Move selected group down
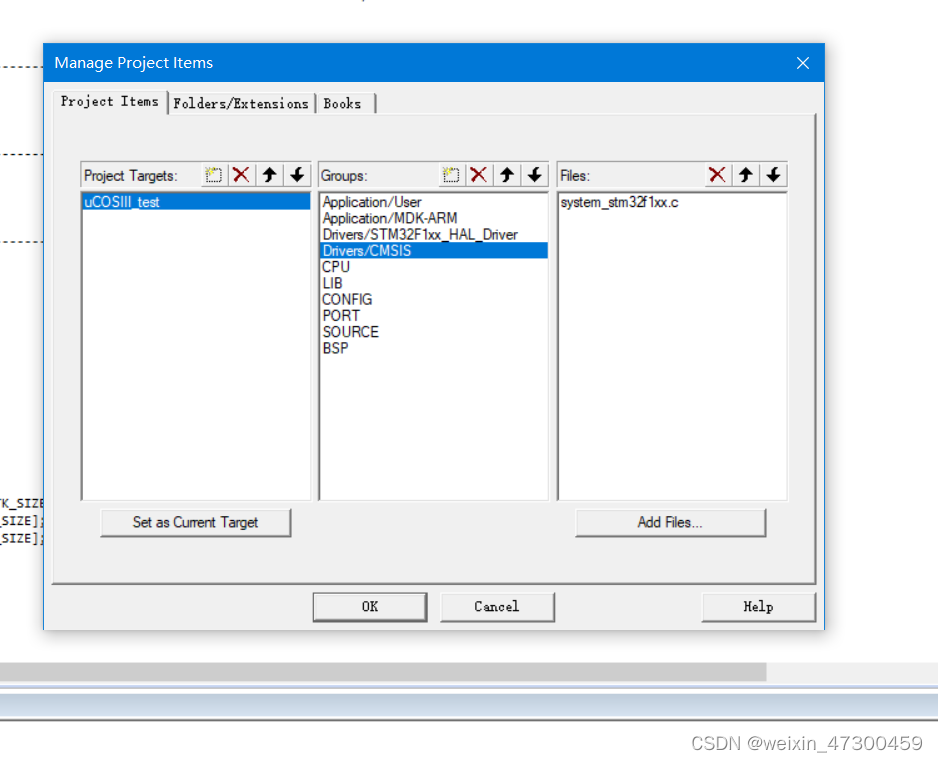This screenshot has width=938, height=762. coord(535,175)
